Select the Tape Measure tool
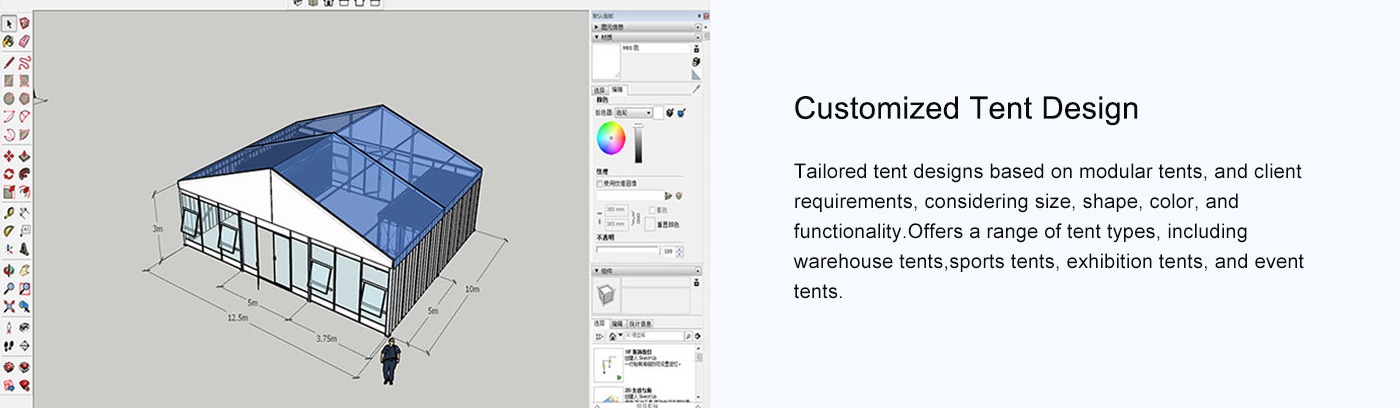The image size is (1400, 408). pos(9,212)
